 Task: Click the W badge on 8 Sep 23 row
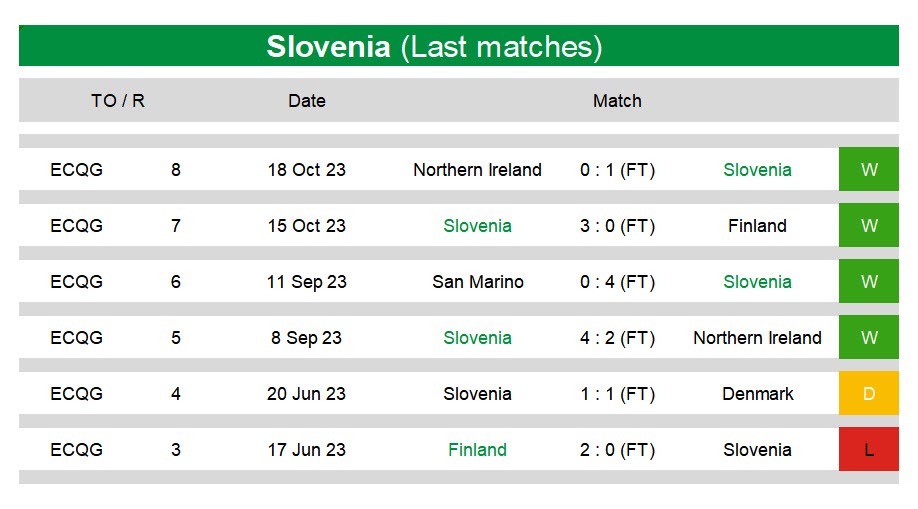pos(868,337)
